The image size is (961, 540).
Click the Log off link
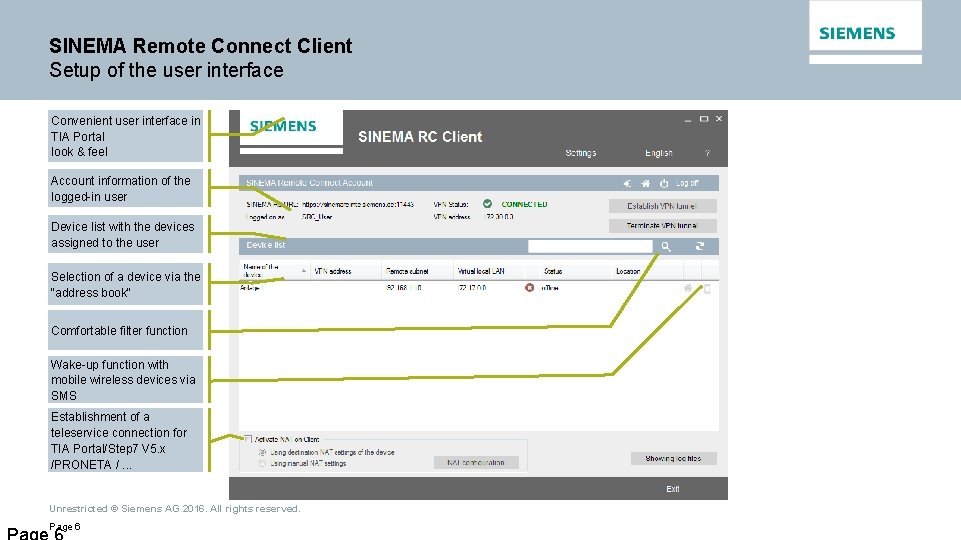686,183
